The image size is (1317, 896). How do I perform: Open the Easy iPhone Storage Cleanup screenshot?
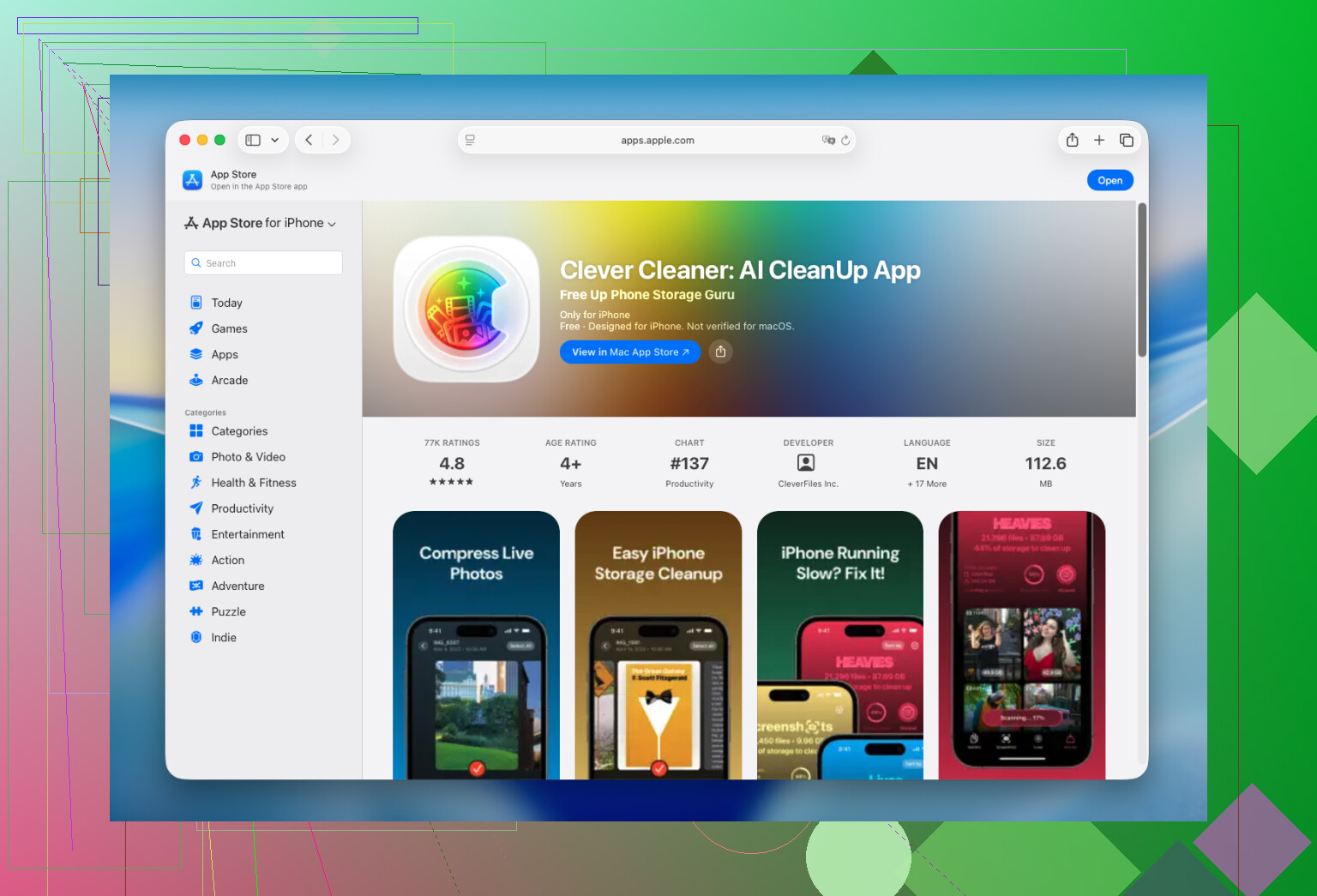click(658, 645)
